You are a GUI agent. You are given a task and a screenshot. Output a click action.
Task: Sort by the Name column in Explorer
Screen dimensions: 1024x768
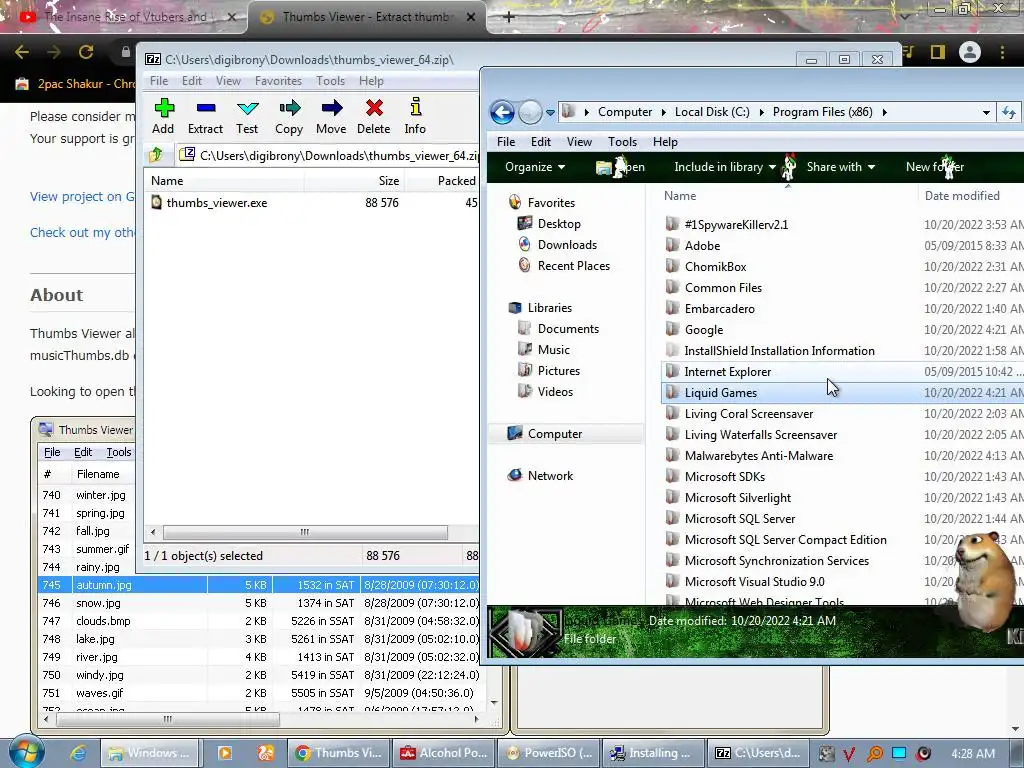click(x=680, y=195)
